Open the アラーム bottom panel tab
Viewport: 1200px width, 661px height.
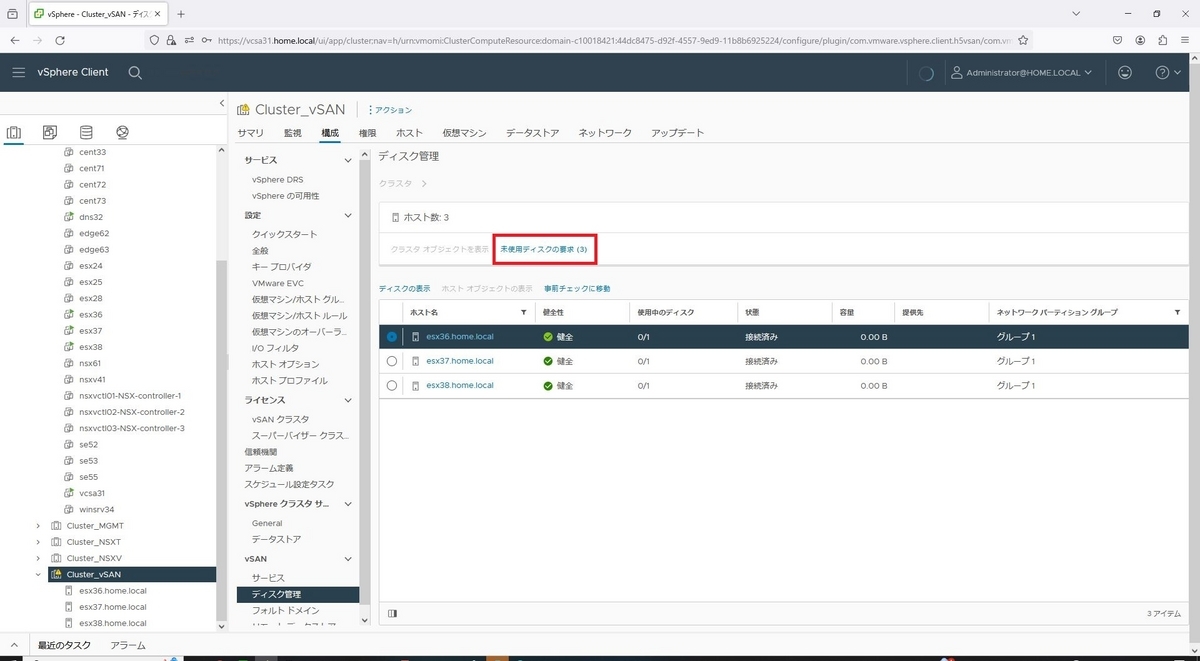pos(128,646)
